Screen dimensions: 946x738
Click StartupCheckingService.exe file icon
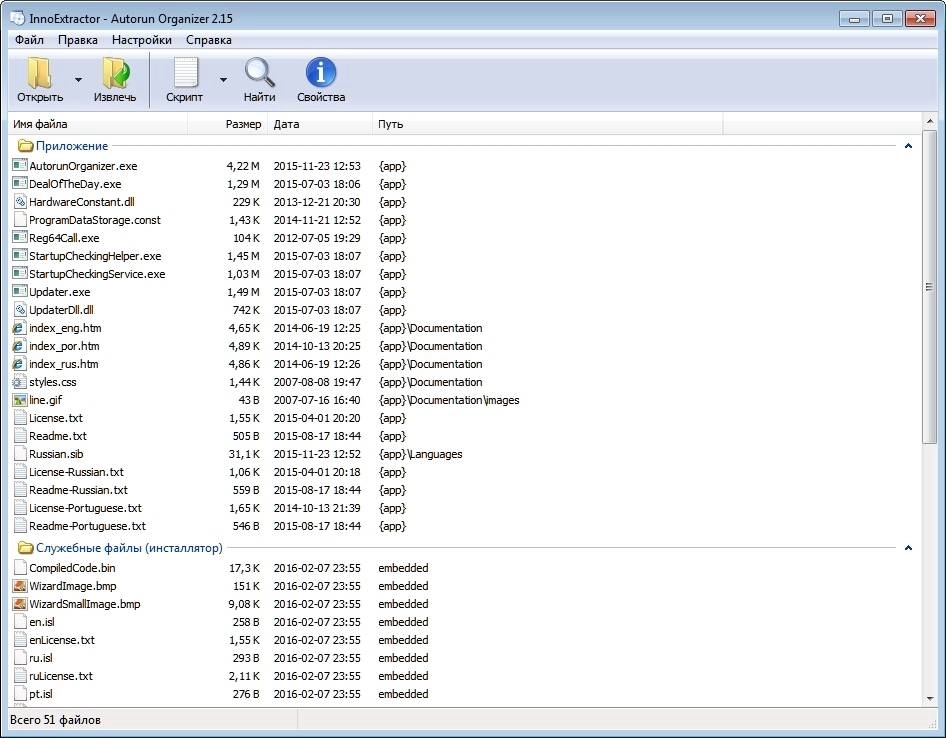click(20, 273)
